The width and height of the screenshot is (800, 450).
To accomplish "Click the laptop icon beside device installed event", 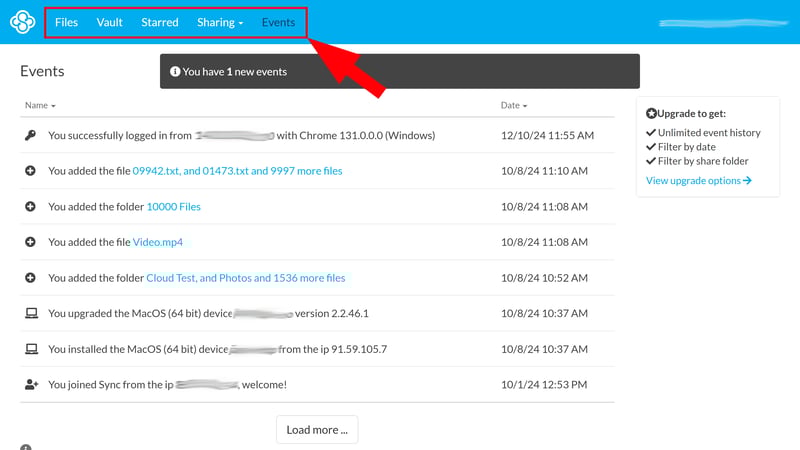I will pyautogui.click(x=30, y=349).
